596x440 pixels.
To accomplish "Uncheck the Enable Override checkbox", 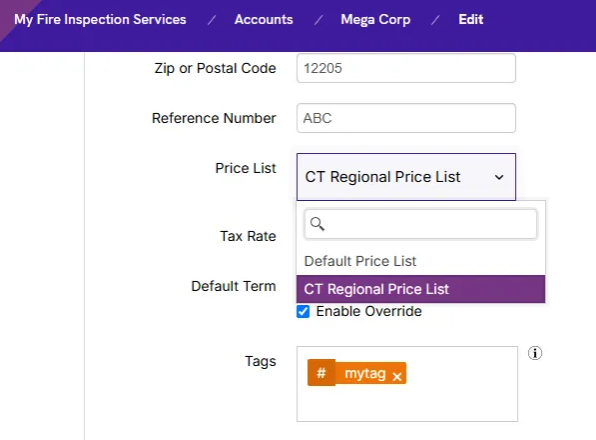I will click(303, 312).
